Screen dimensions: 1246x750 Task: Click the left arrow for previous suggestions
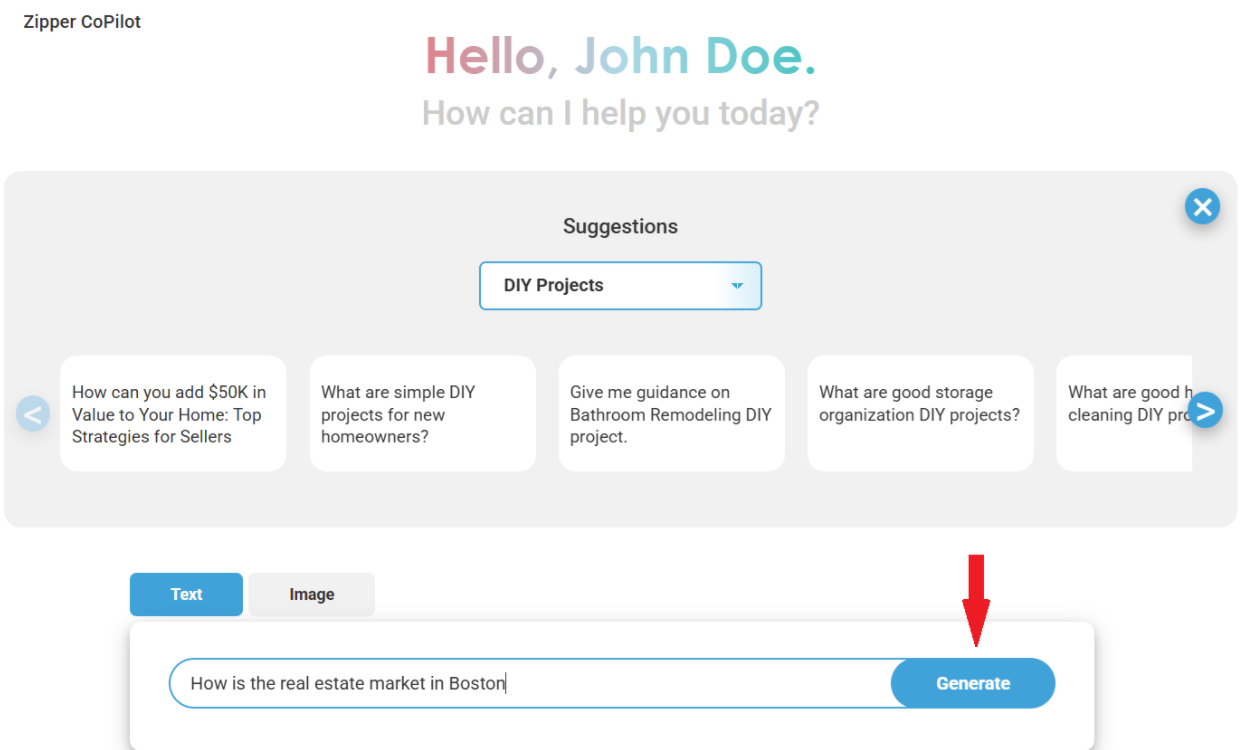pos(33,413)
